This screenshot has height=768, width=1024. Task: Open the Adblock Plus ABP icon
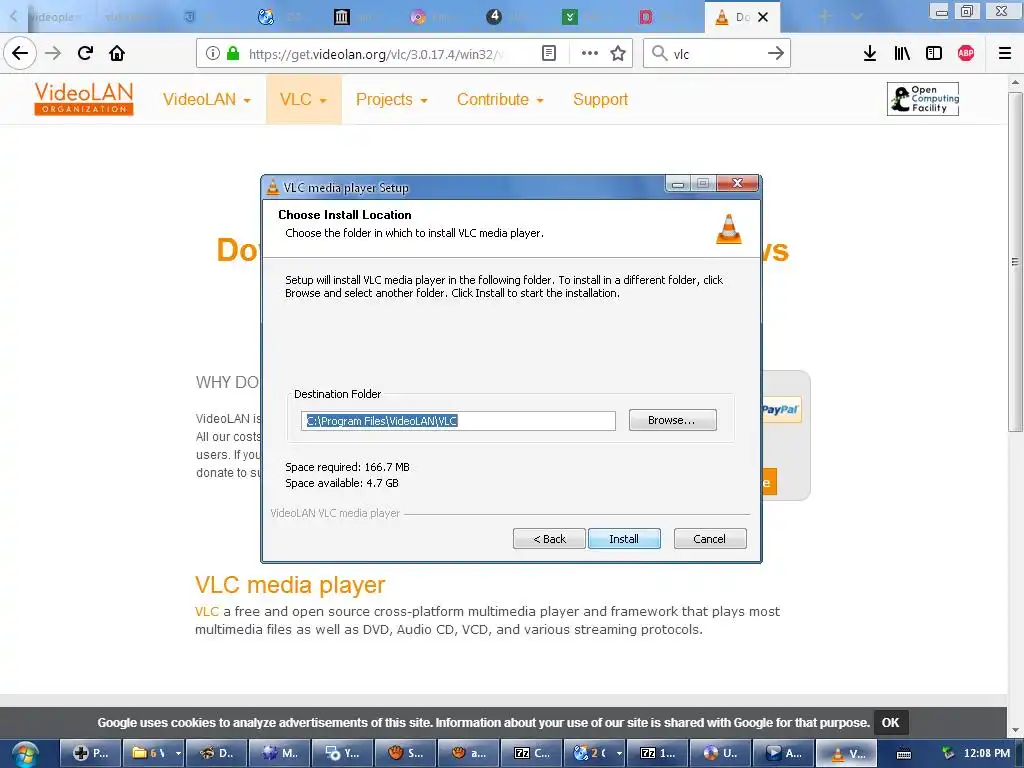(966, 53)
